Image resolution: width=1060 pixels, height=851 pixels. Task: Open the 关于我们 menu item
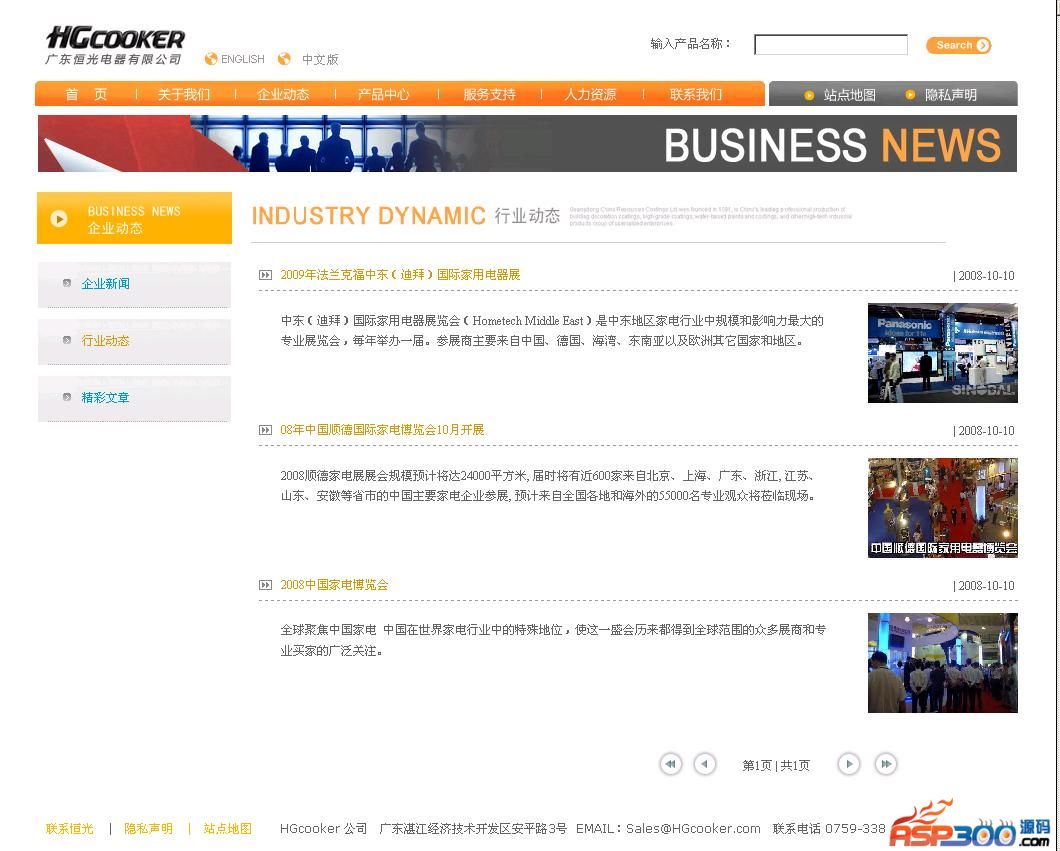184,95
